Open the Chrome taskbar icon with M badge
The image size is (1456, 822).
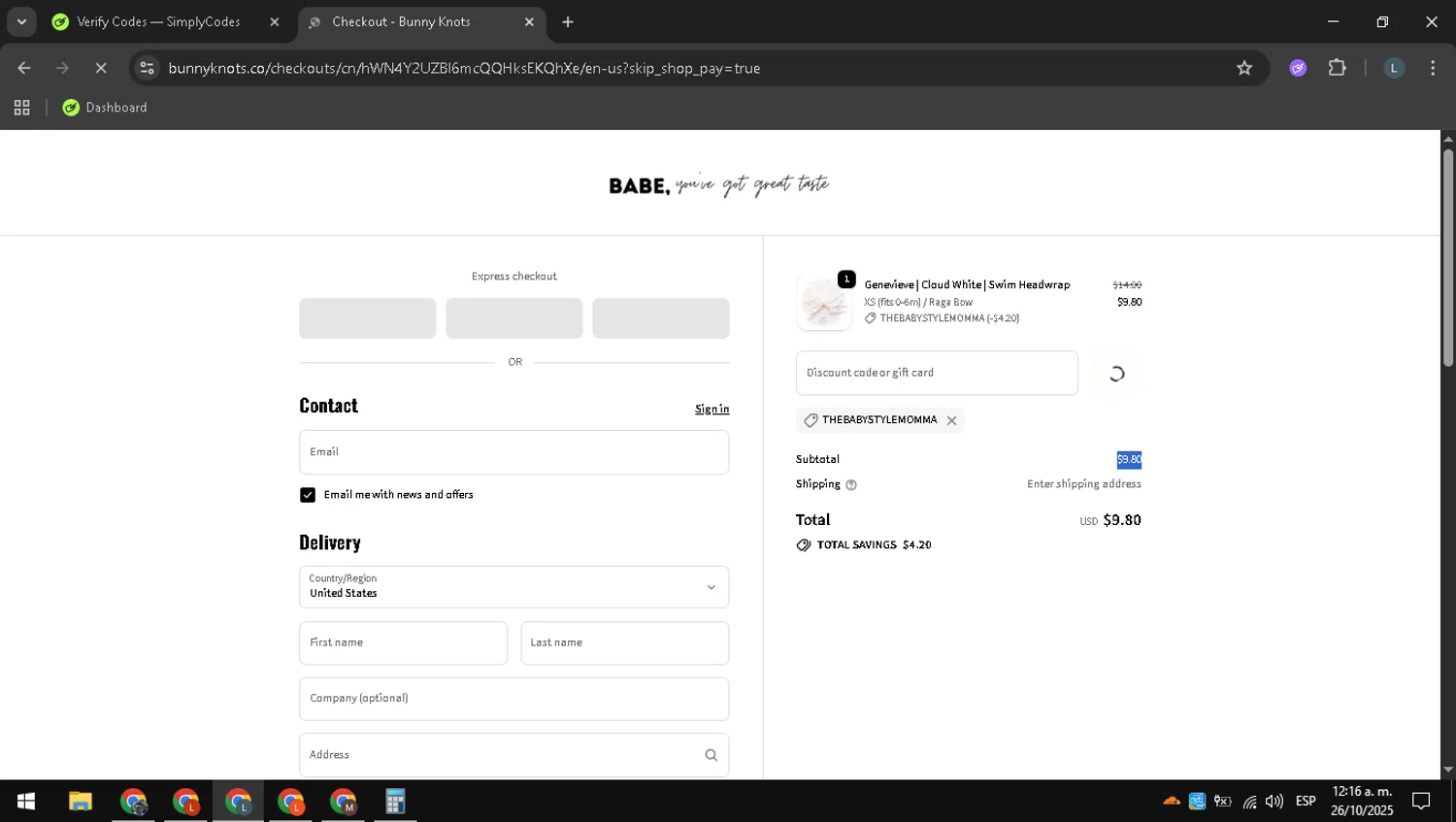click(343, 802)
